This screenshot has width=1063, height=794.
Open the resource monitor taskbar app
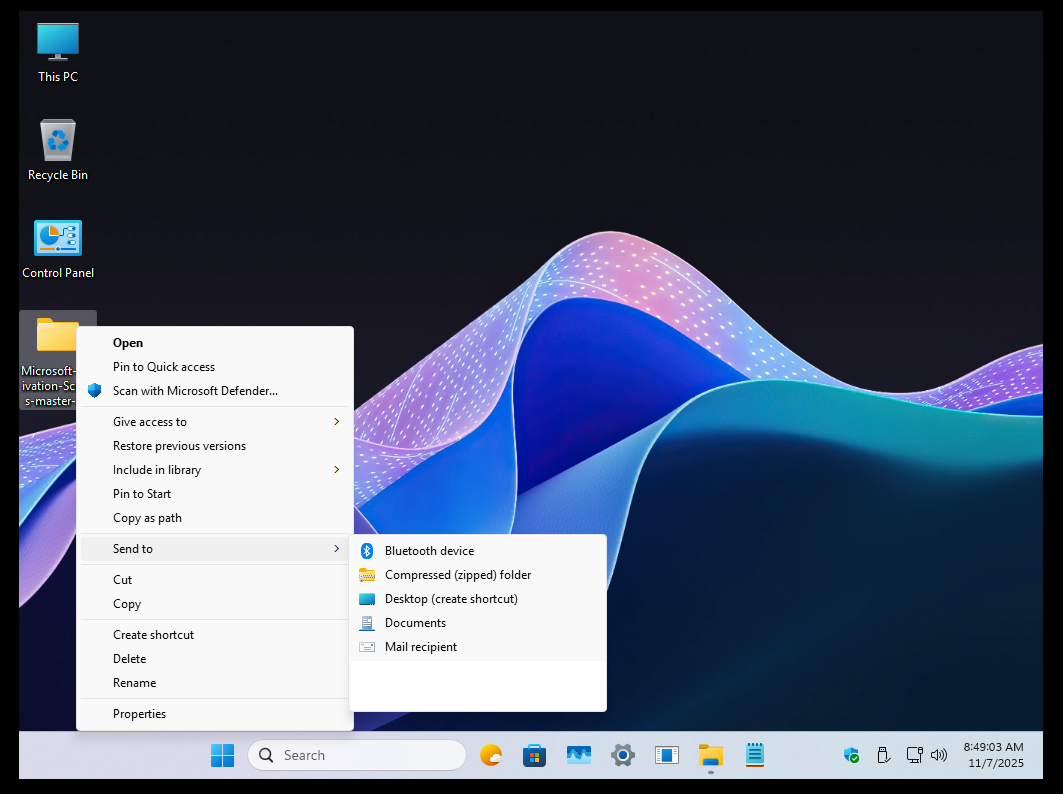point(579,755)
